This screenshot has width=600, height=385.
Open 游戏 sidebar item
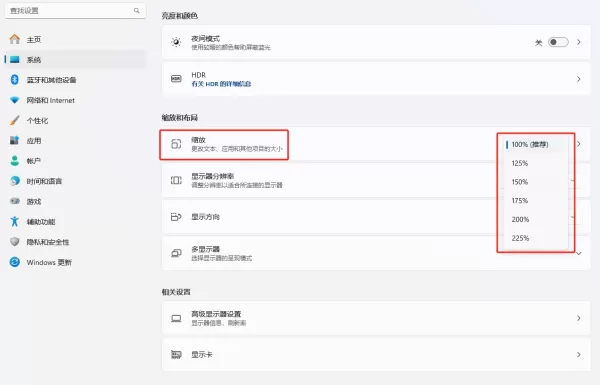[x=75, y=201]
